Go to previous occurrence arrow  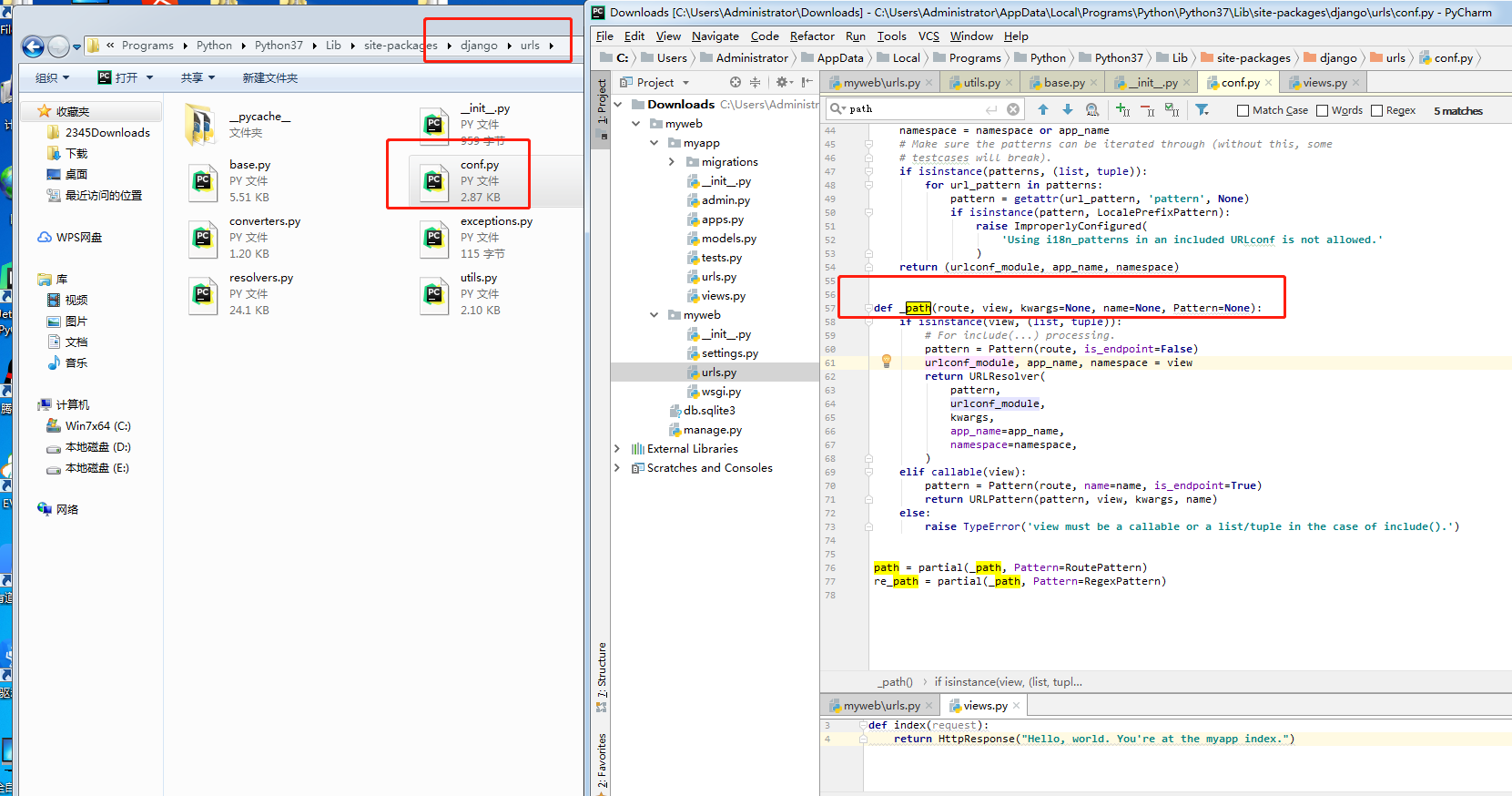pyautogui.click(x=1043, y=109)
